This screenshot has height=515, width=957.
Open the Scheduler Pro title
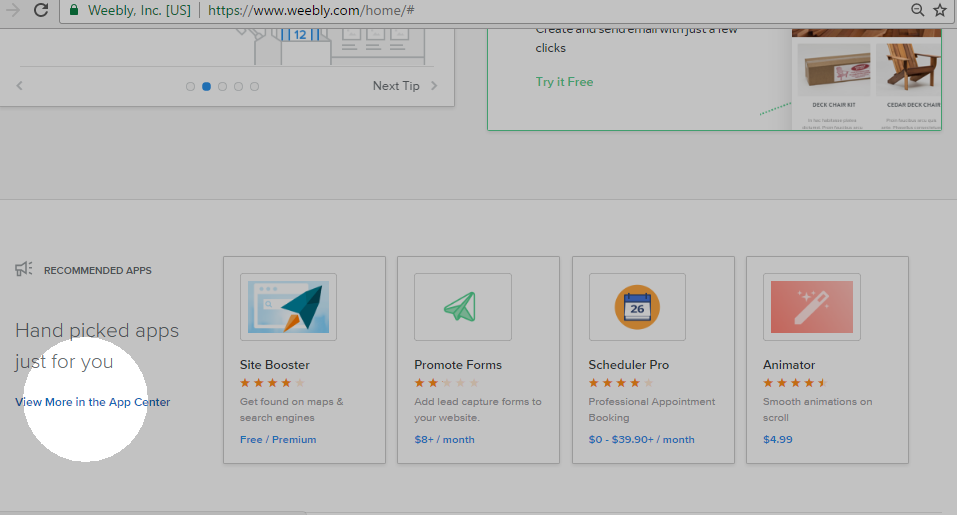coord(629,365)
